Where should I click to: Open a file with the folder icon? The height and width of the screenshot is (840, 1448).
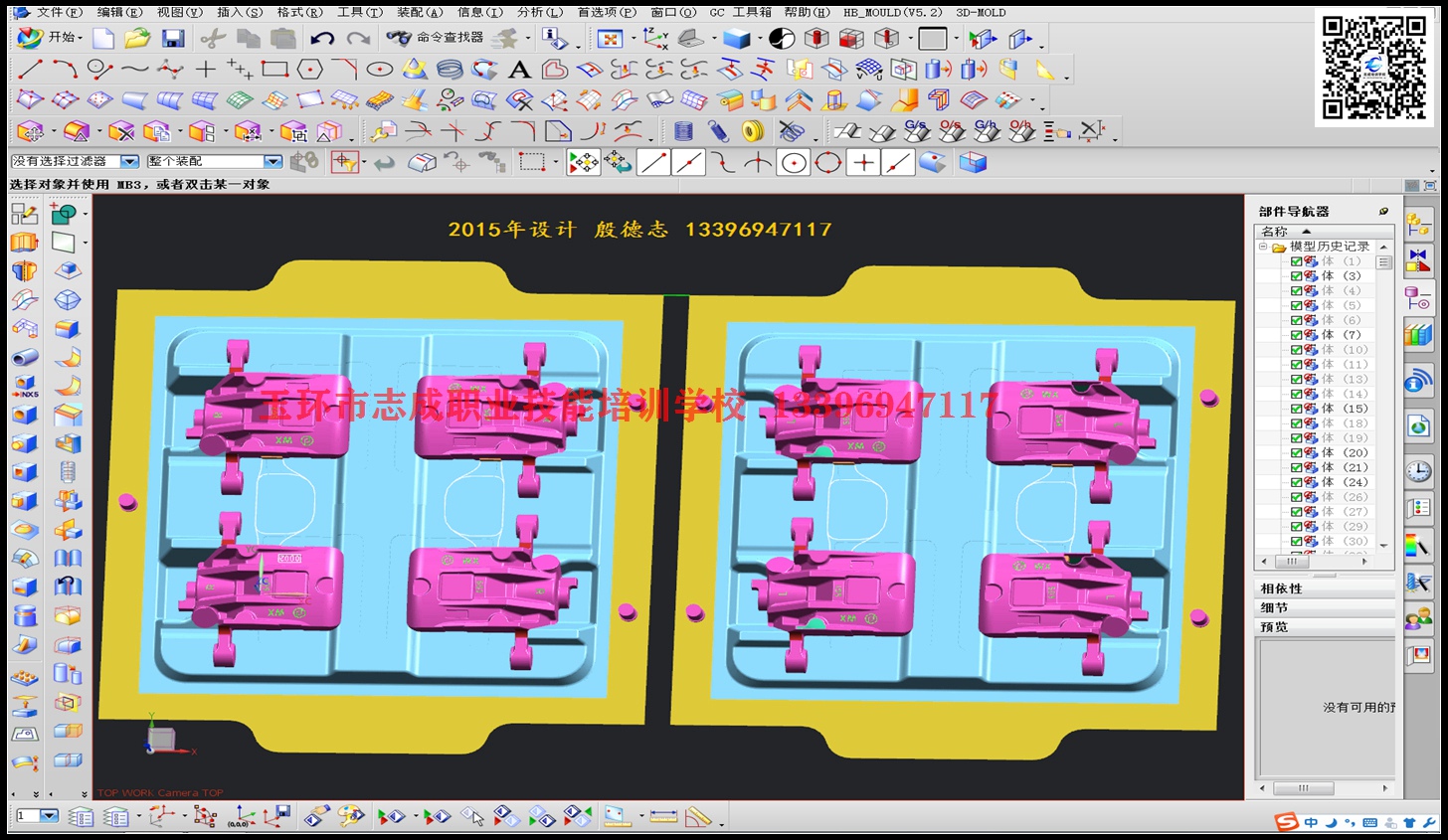click(137, 38)
